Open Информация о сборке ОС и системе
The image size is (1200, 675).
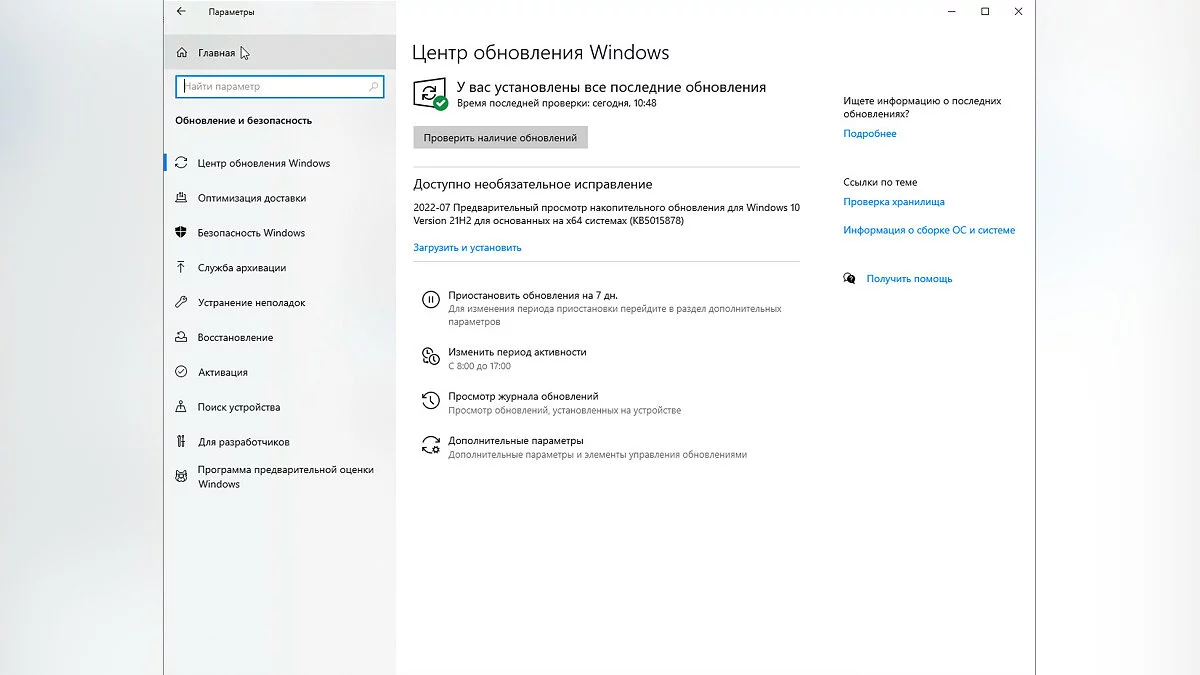point(928,230)
